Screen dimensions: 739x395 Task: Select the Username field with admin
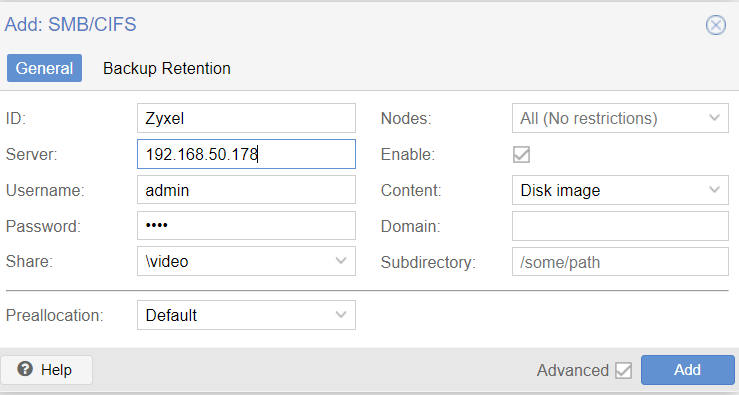(246, 190)
